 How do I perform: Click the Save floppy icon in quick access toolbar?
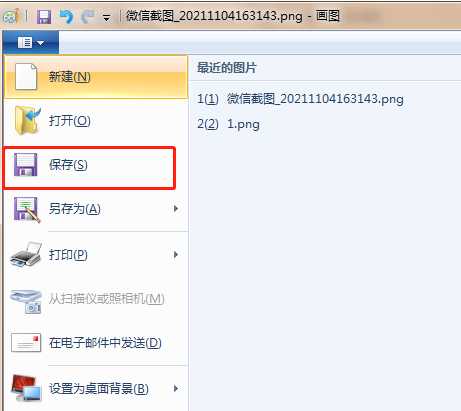(x=44, y=16)
